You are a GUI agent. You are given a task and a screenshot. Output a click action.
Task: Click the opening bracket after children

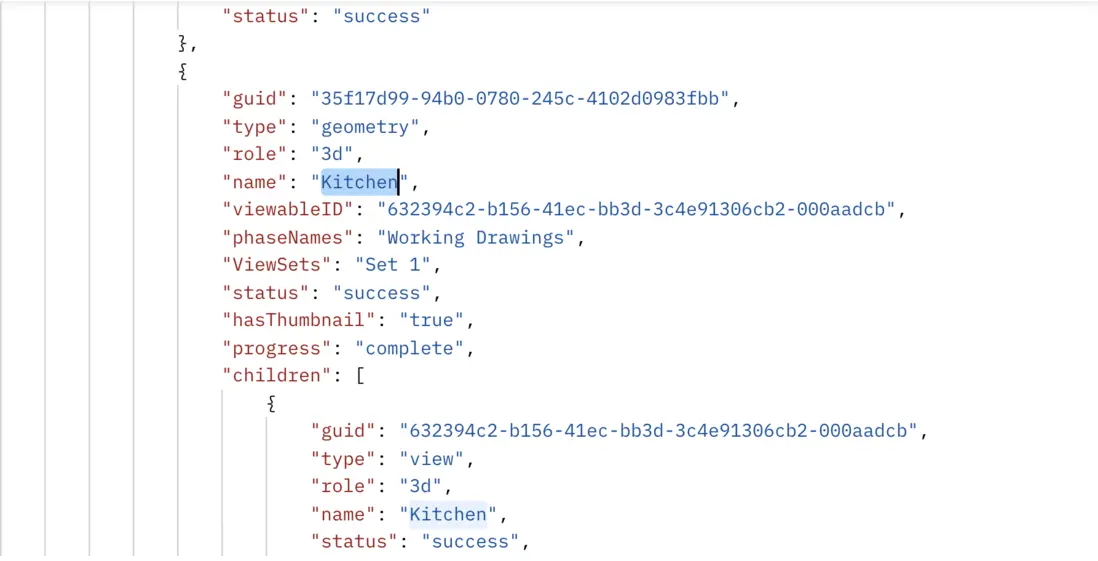358,376
